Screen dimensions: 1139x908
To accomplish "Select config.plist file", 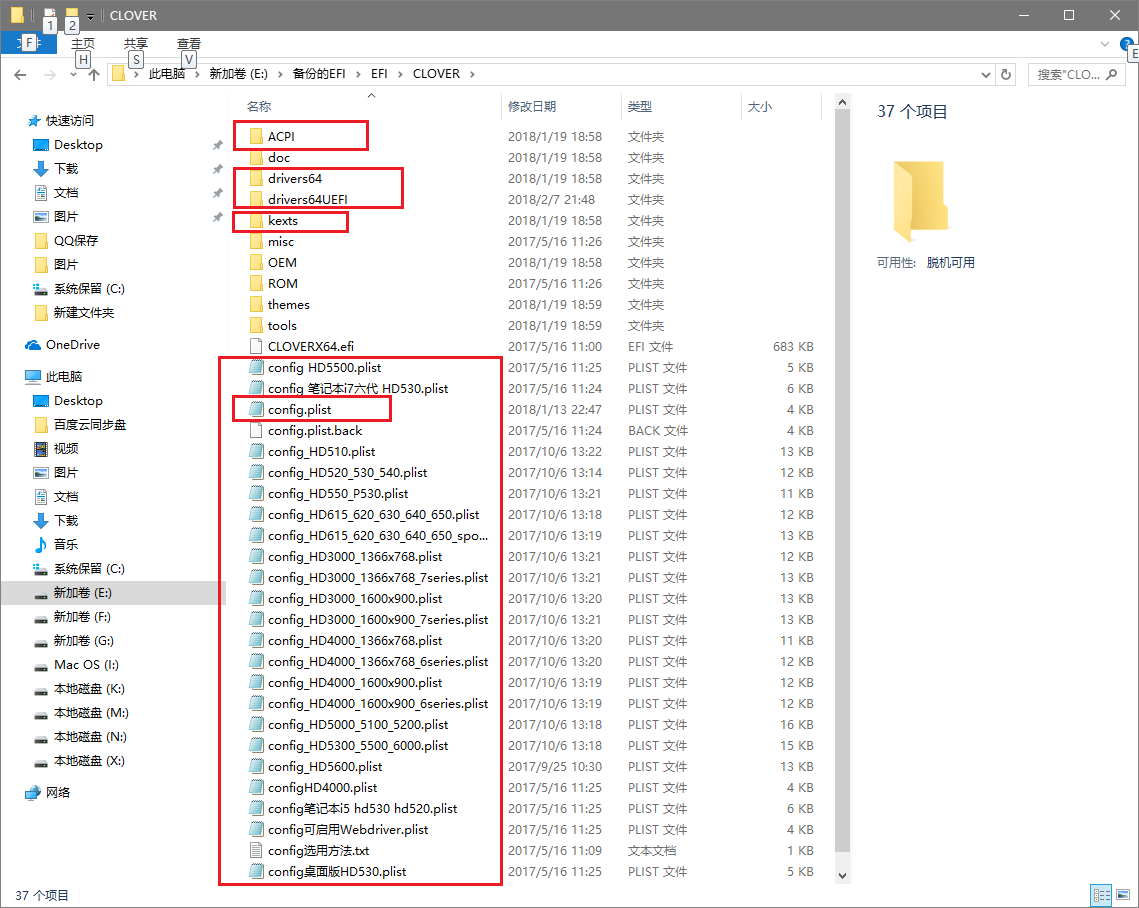I will pyautogui.click(x=299, y=410).
